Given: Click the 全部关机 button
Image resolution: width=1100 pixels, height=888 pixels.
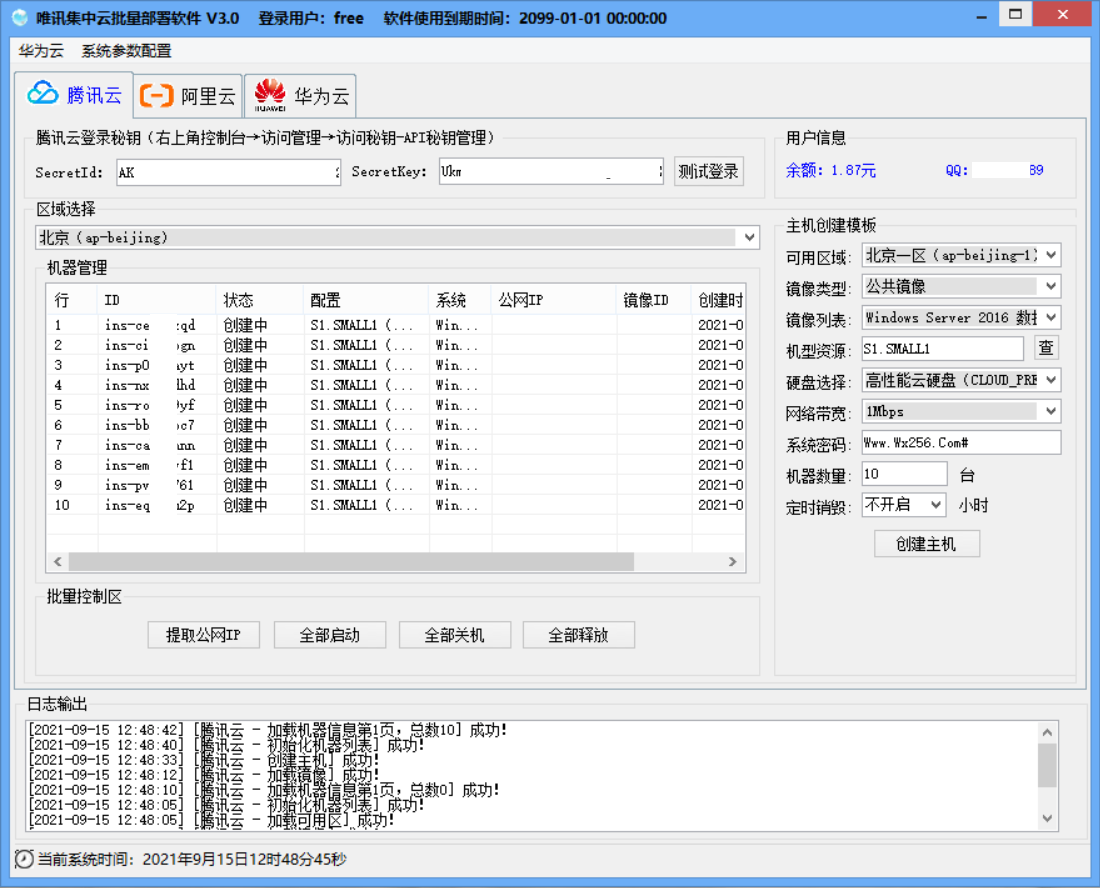Looking at the screenshot, I should tap(455, 635).
